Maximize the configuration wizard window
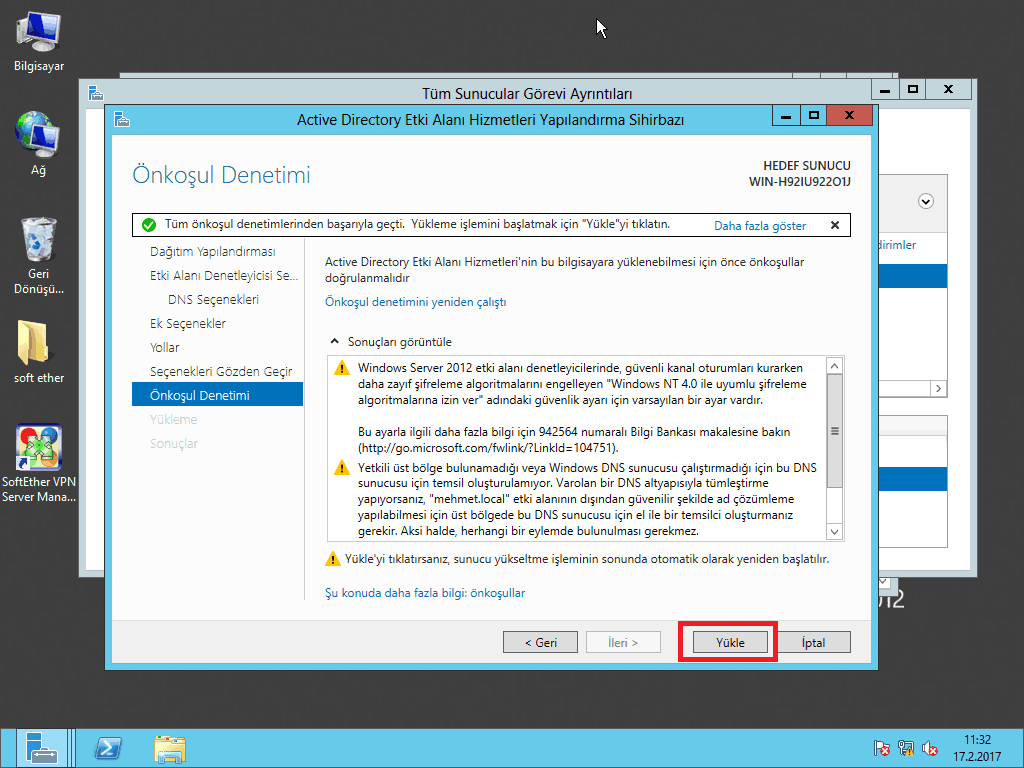1024x768 pixels. coord(814,116)
